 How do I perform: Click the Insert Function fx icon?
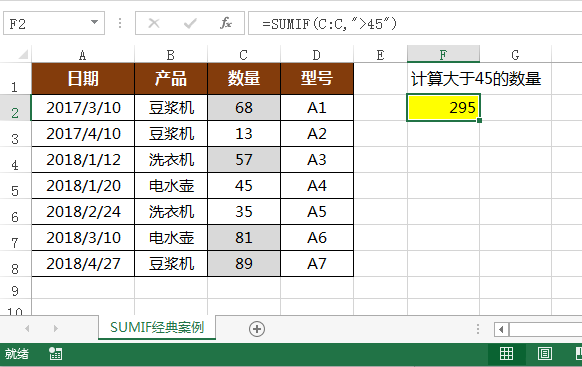click(226, 23)
